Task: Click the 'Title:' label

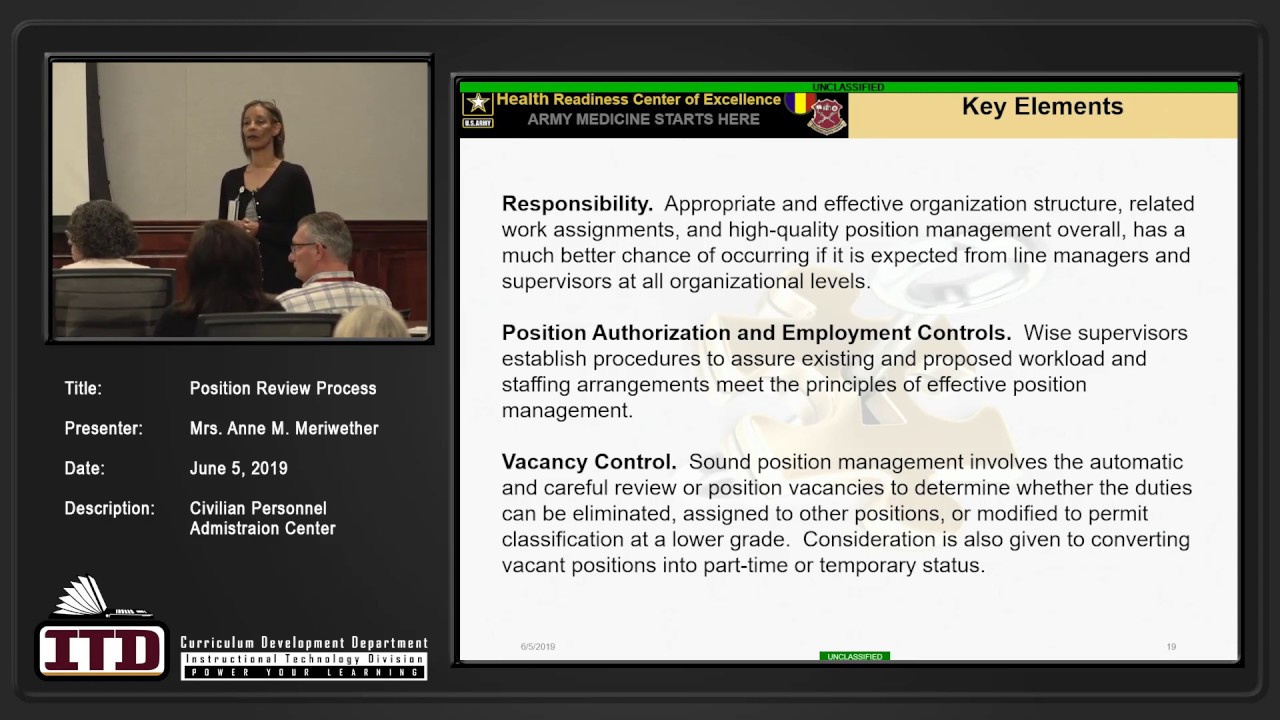Action: click(x=83, y=388)
